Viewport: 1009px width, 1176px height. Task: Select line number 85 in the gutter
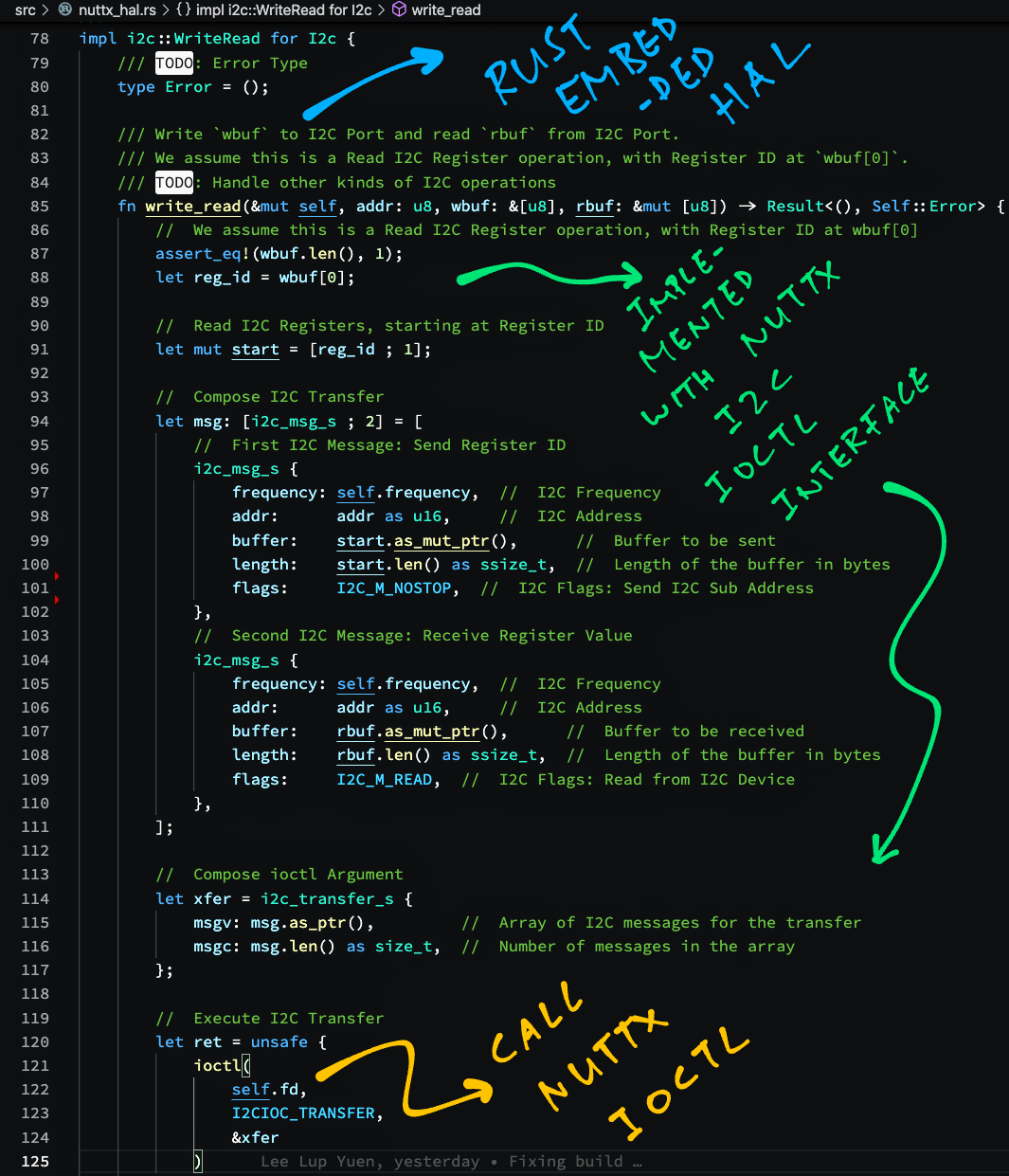point(39,206)
